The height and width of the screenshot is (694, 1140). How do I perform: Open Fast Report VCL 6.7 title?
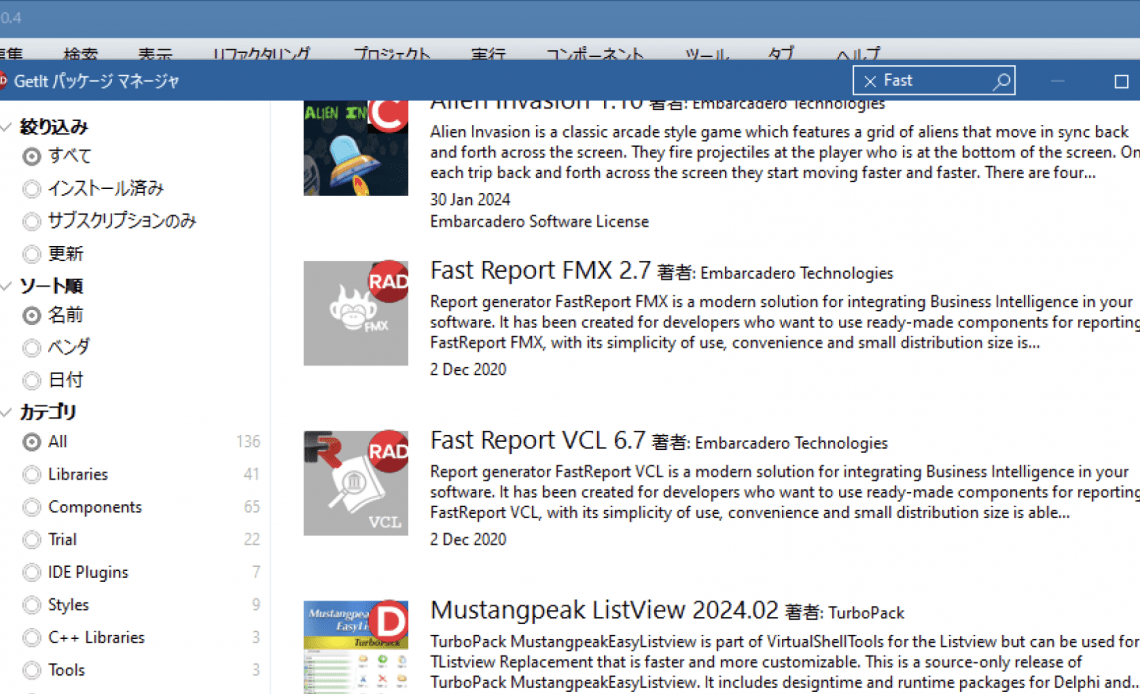[x=537, y=440]
